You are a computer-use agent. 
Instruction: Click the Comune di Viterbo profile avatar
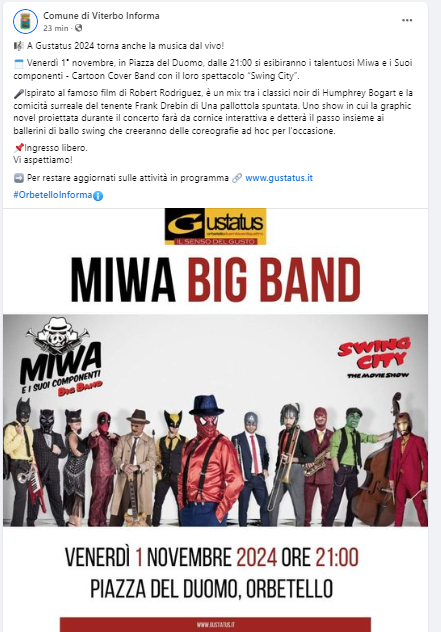[25, 21]
